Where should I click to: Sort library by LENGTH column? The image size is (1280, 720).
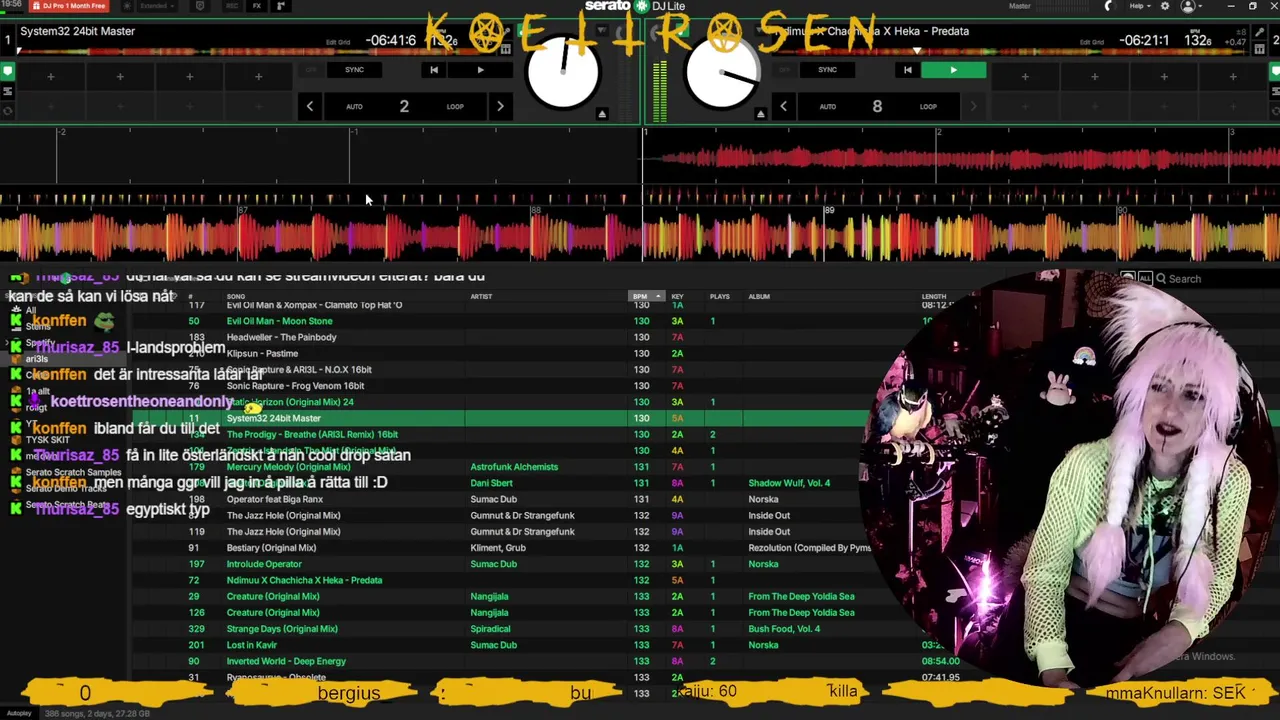pos(933,296)
